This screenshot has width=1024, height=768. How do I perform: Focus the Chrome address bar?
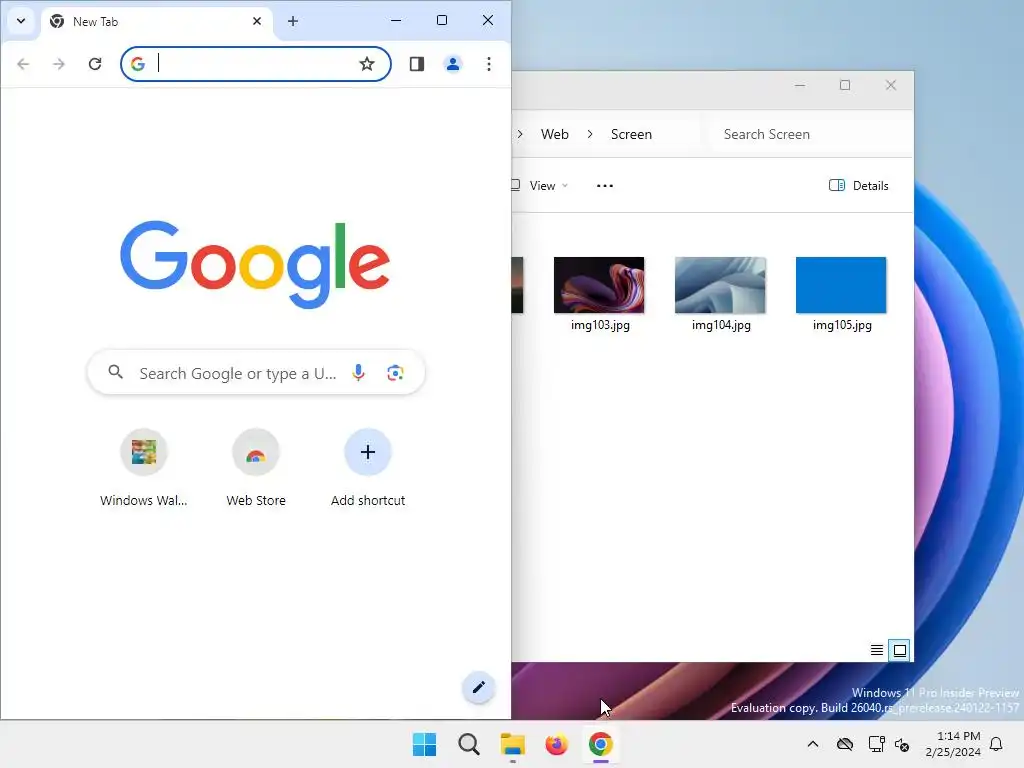click(255, 64)
